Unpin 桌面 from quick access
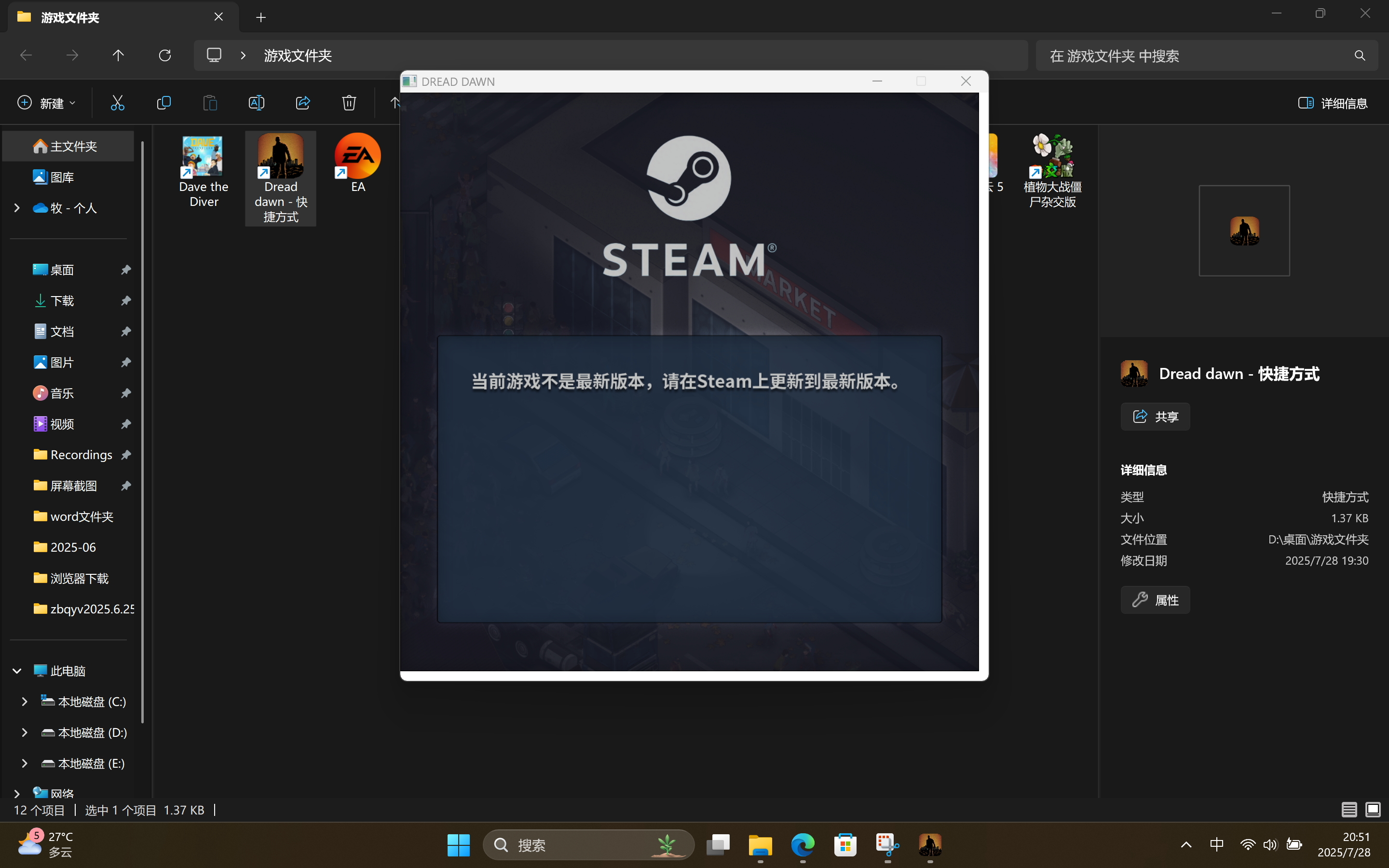 click(x=126, y=269)
